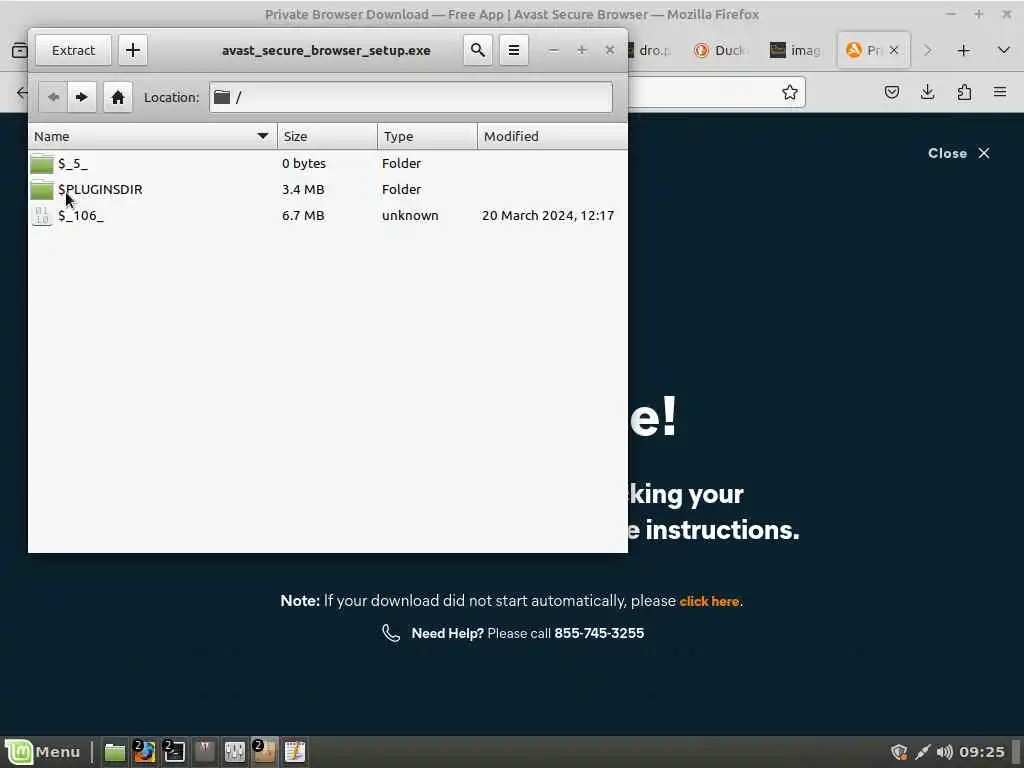Sort archive list by Size column
1024x768 pixels.
point(327,136)
